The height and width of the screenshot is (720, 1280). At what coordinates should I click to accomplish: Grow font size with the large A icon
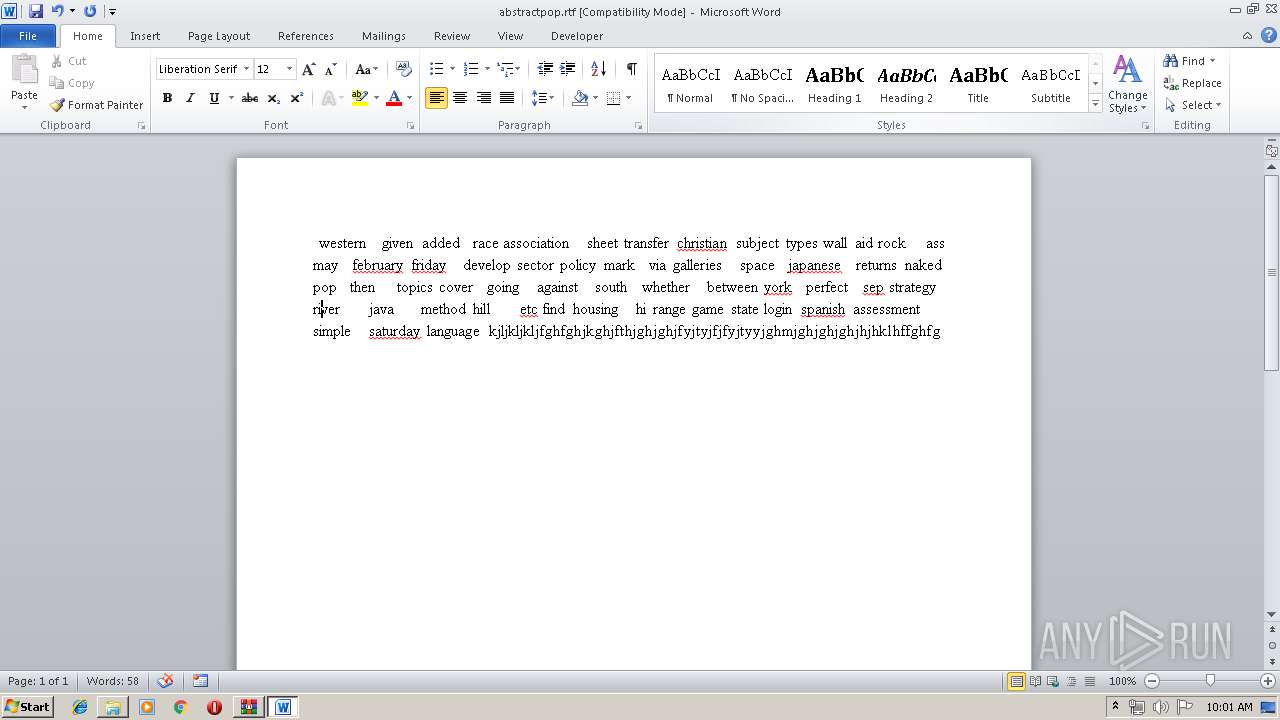(308, 69)
